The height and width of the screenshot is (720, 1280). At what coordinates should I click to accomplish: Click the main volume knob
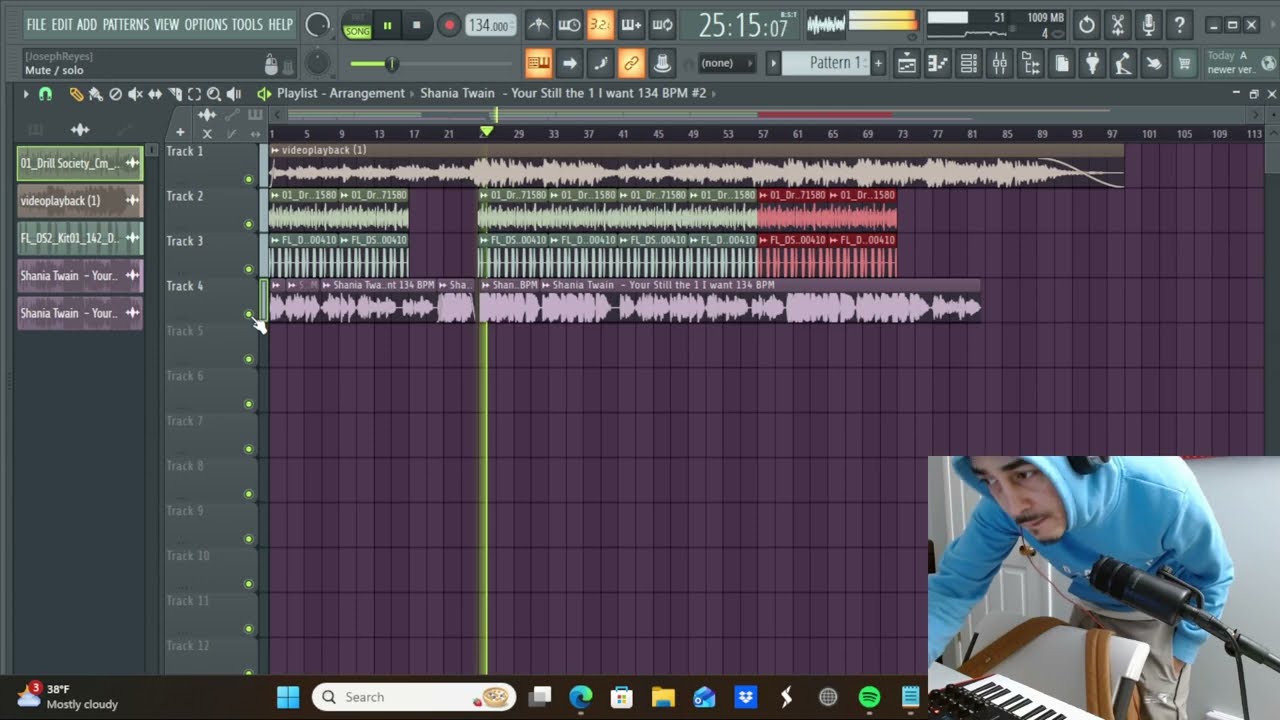[x=318, y=25]
